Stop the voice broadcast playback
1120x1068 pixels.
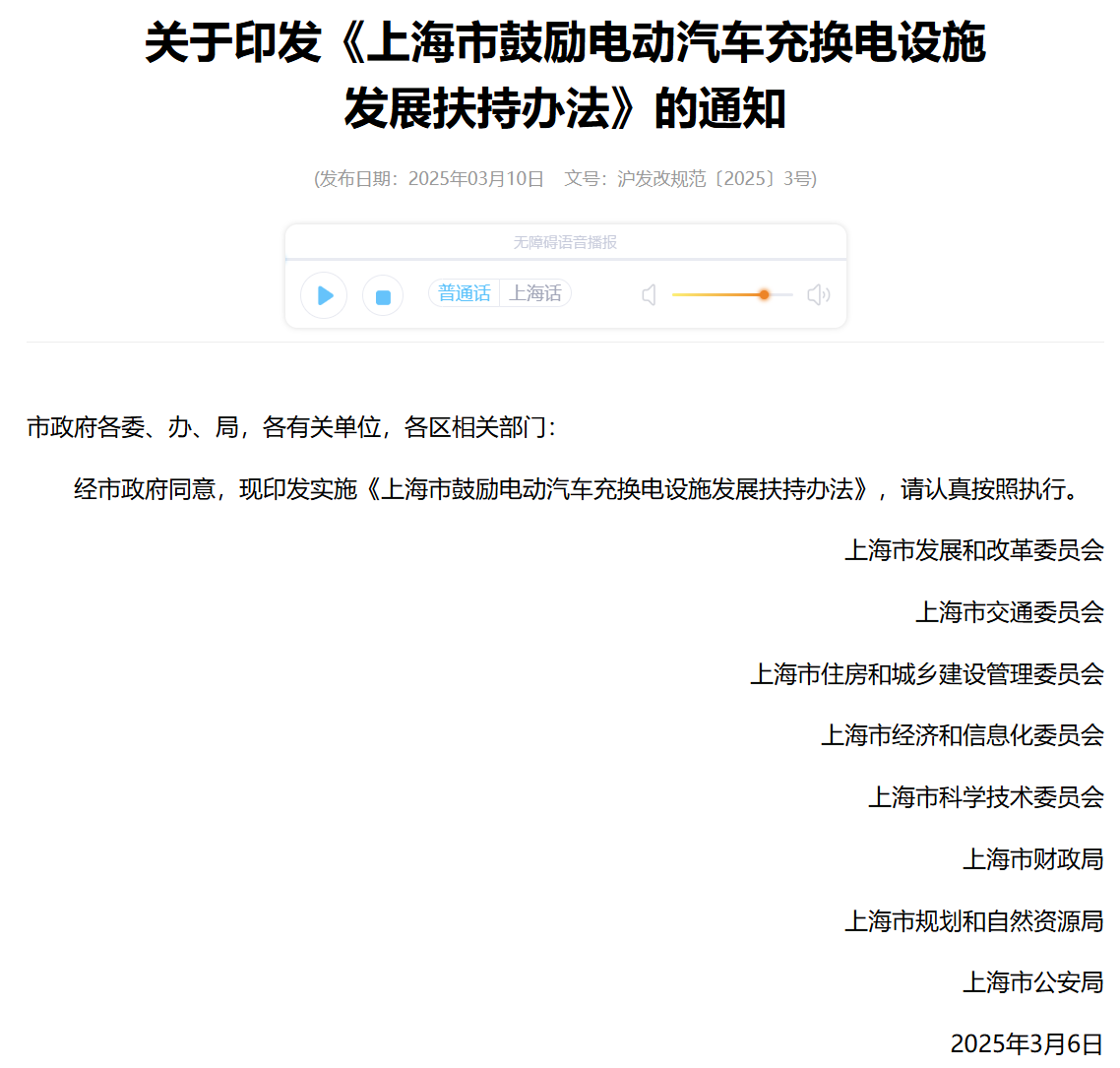(x=383, y=295)
